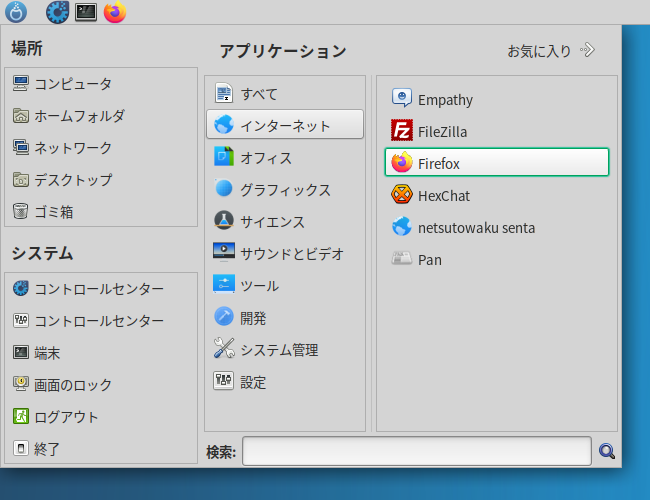Open the terminal launcher in the top panel
The width and height of the screenshot is (650, 500).
tap(86, 12)
